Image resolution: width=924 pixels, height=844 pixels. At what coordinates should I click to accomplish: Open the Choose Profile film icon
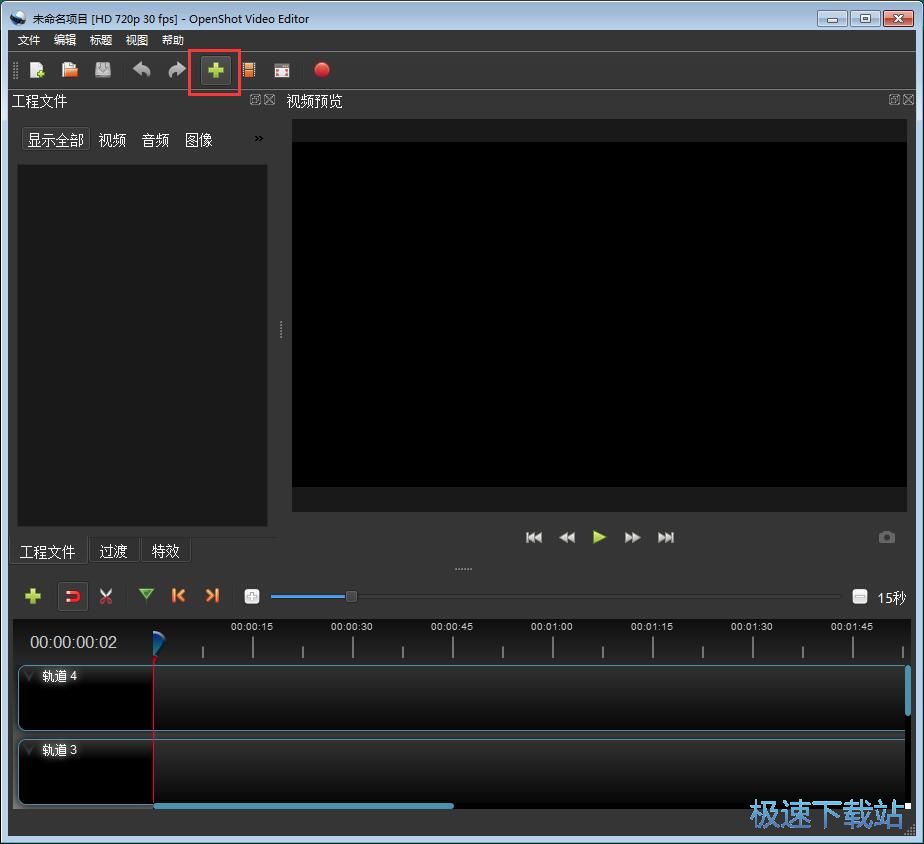click(249, 70)
